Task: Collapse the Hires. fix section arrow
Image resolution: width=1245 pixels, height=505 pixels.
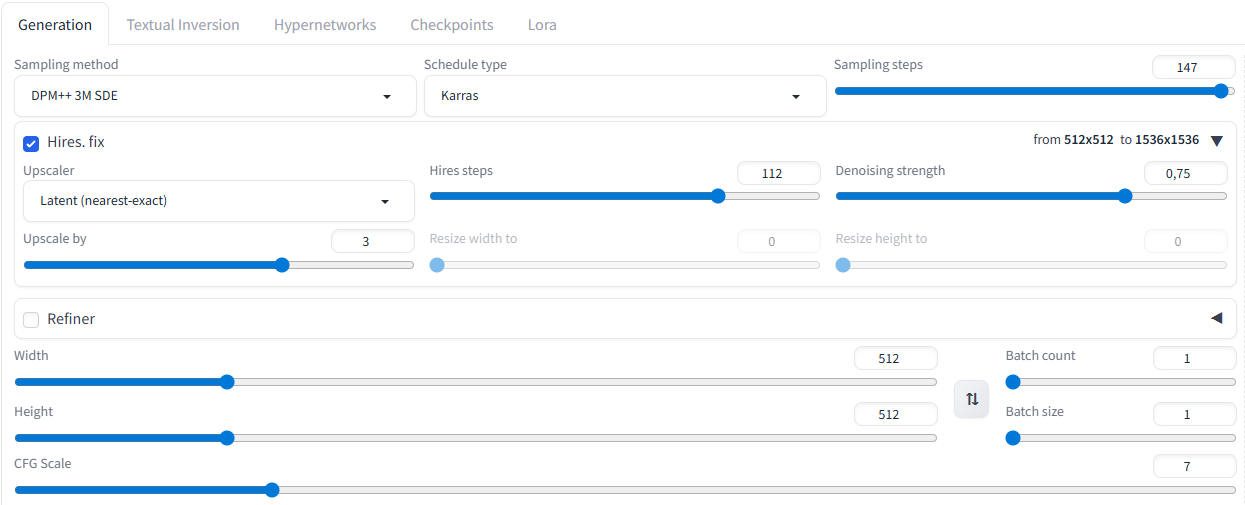Action: tap(1216, 141)
